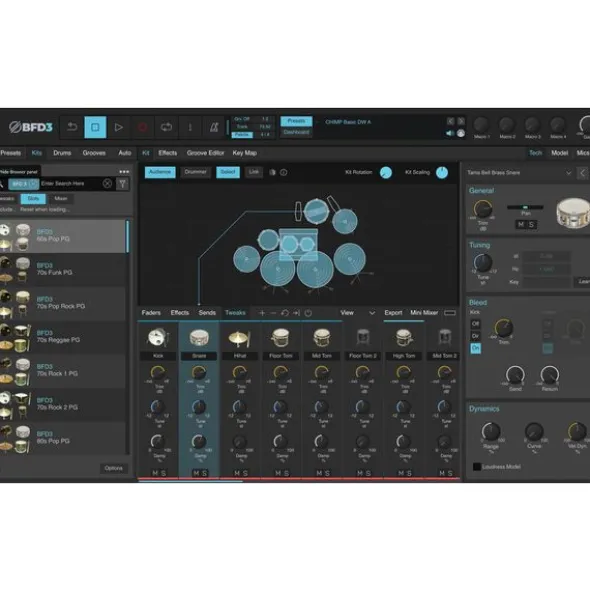This screenshot has height=591, width=590.
Task: Click the undo arrow in the transport bar
Action: point(72,127)
